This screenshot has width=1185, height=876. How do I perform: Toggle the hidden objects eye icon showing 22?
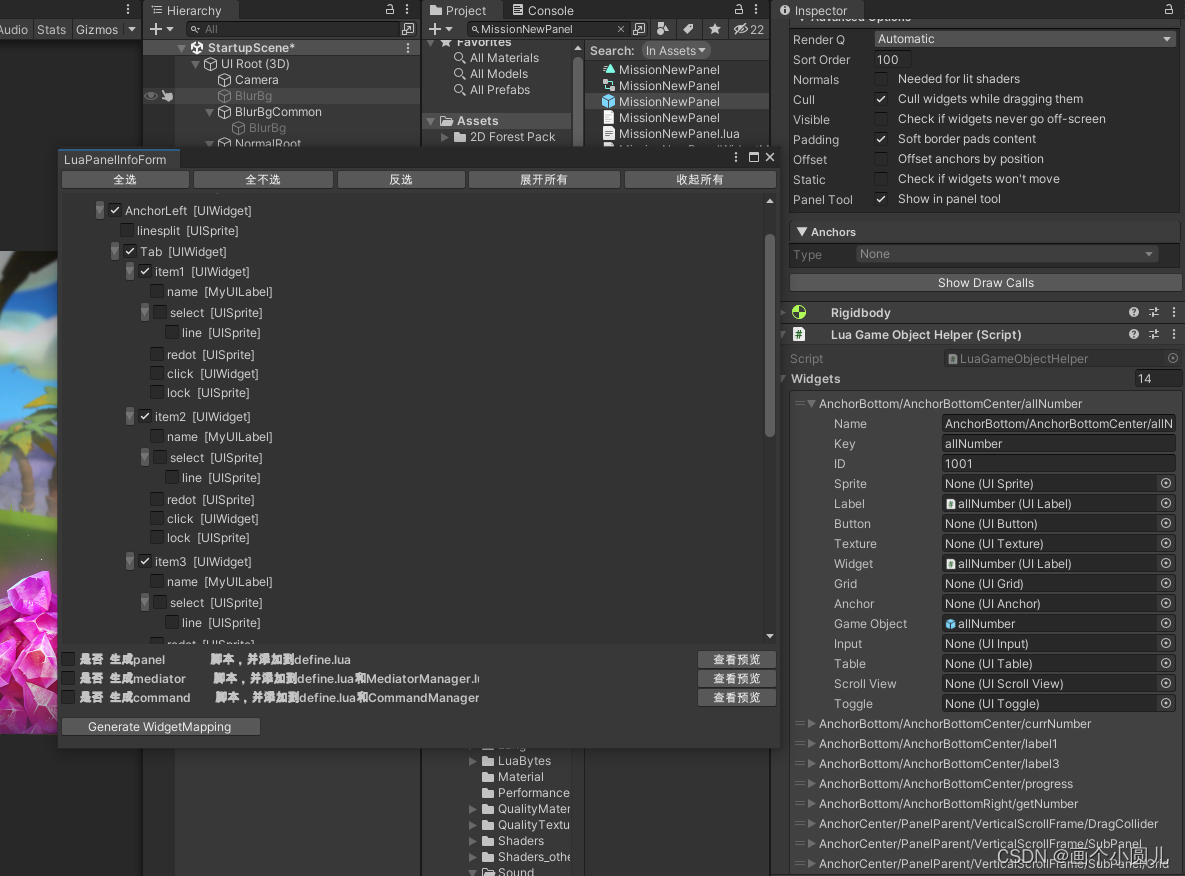tap(741, 29)
